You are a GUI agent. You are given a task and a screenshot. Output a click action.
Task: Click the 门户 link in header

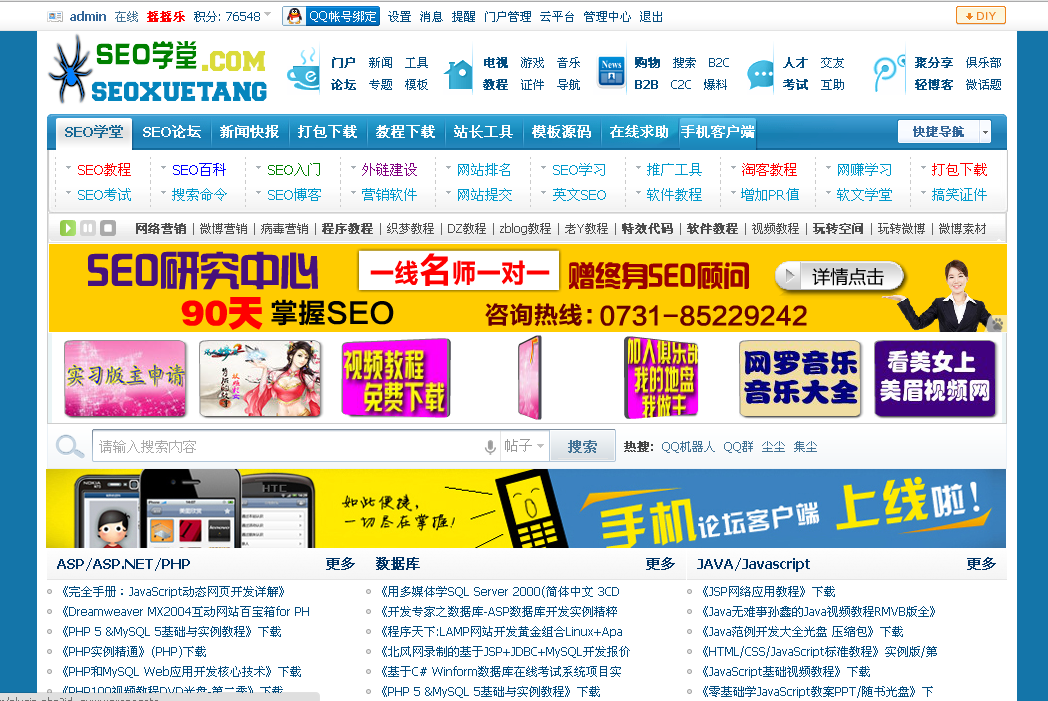(x=343, y=63)
